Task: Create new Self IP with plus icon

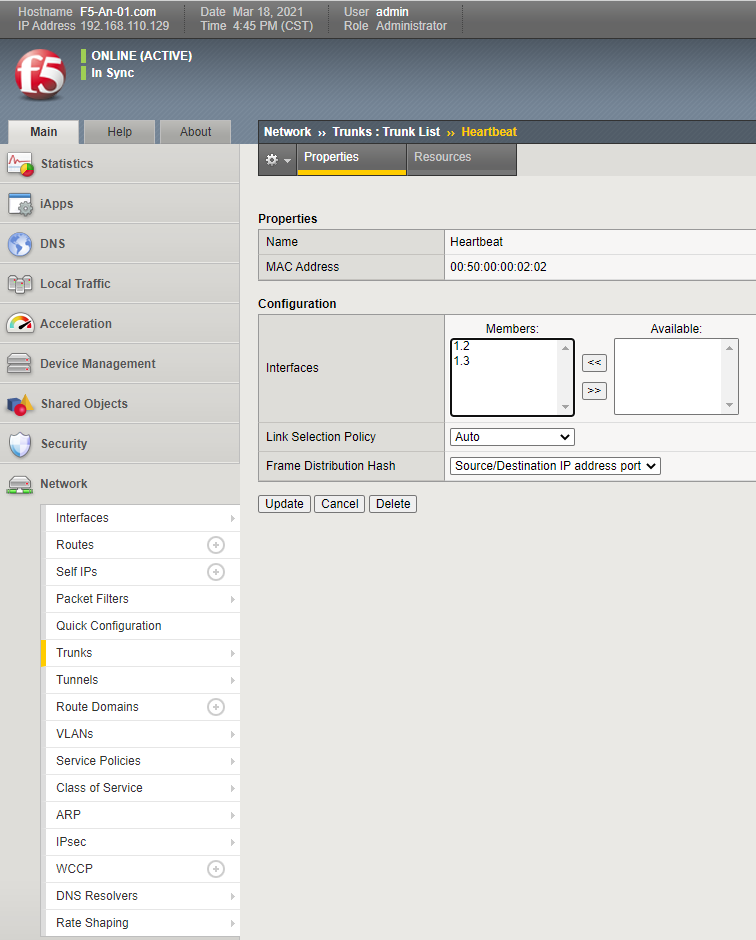Action: pos(215,572)
